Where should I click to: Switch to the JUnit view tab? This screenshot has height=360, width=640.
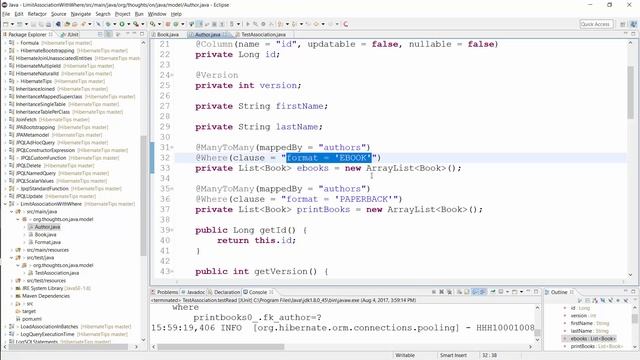70,35
